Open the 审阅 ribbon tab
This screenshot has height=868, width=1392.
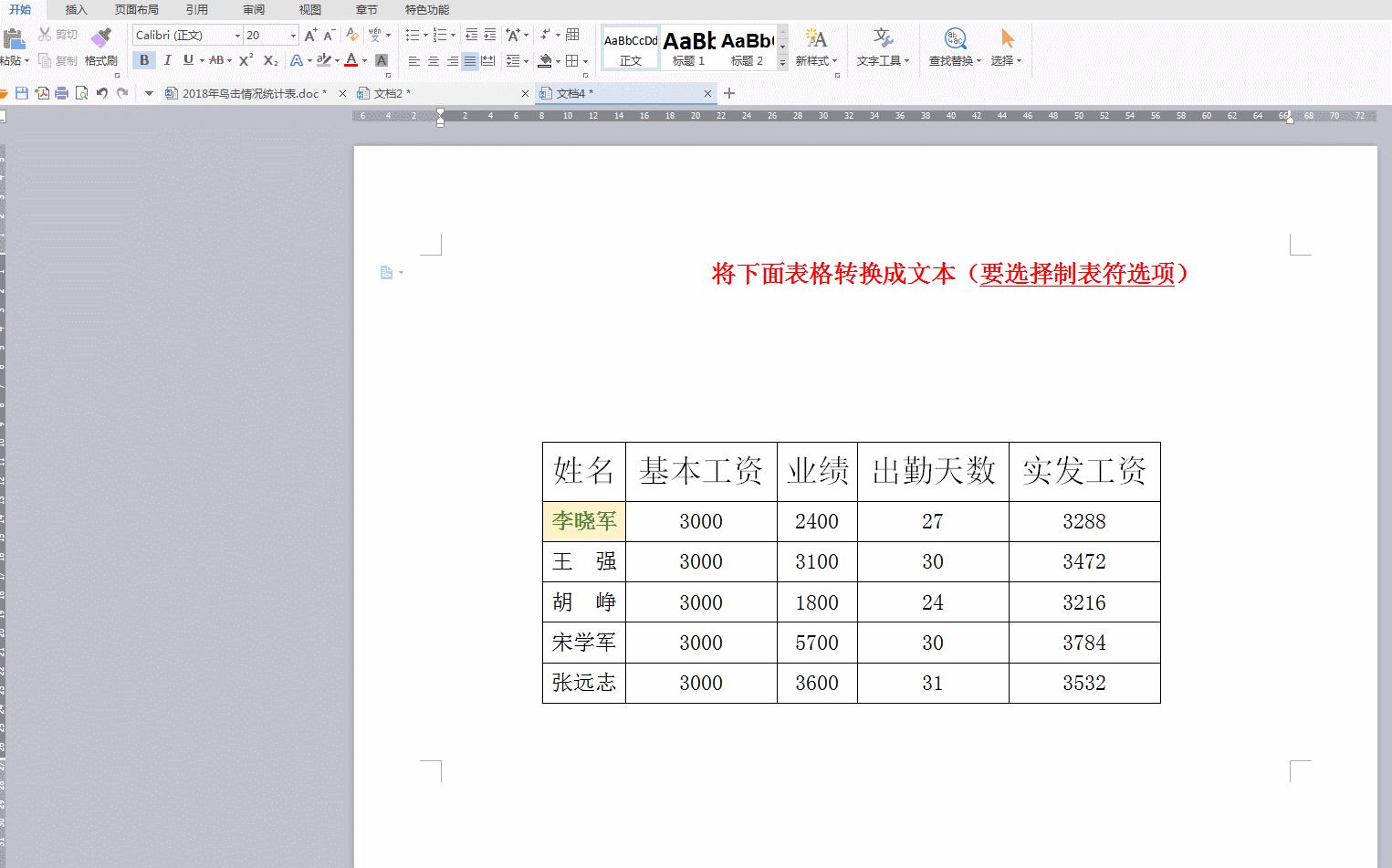(254, 10)
